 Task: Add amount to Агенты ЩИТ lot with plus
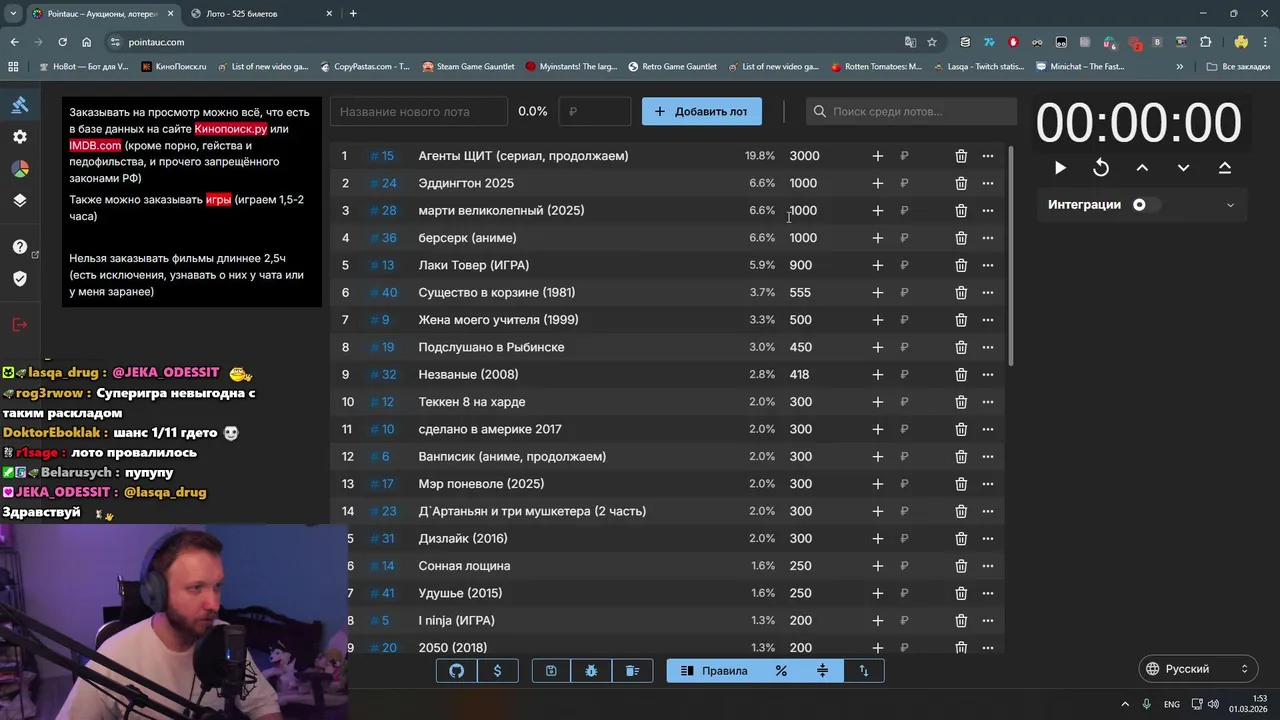(878, 156)
